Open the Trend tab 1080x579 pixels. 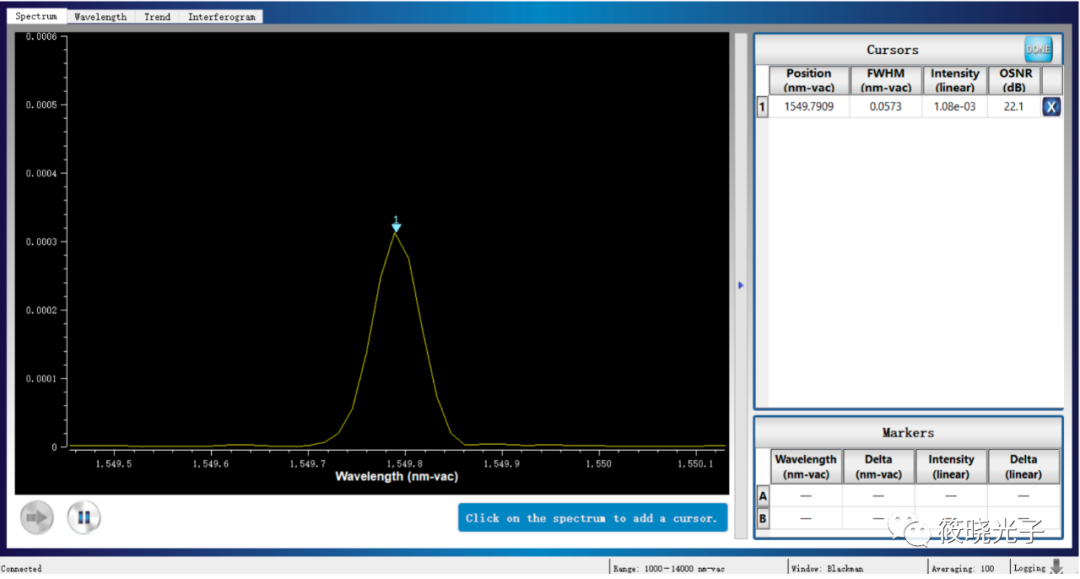coord(157,17)
